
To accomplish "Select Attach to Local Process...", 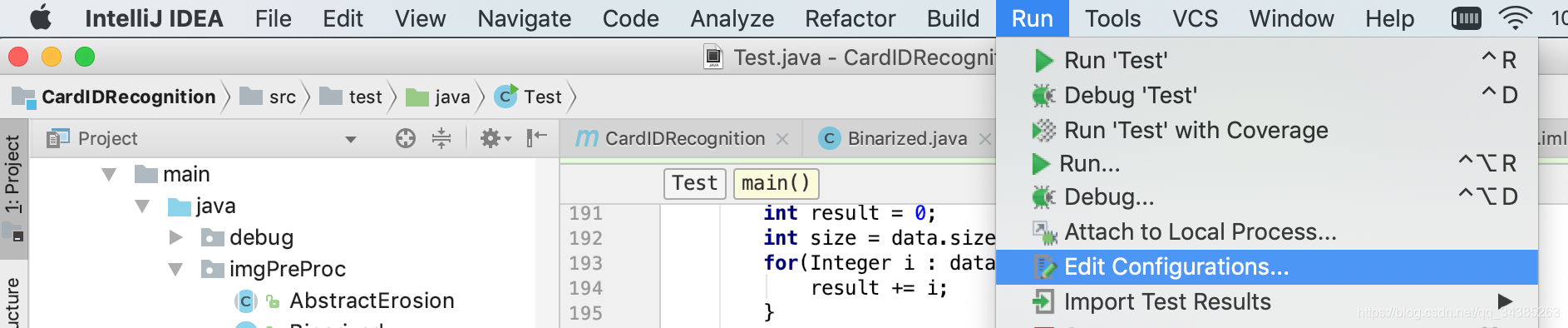I will click(1267, 231).
